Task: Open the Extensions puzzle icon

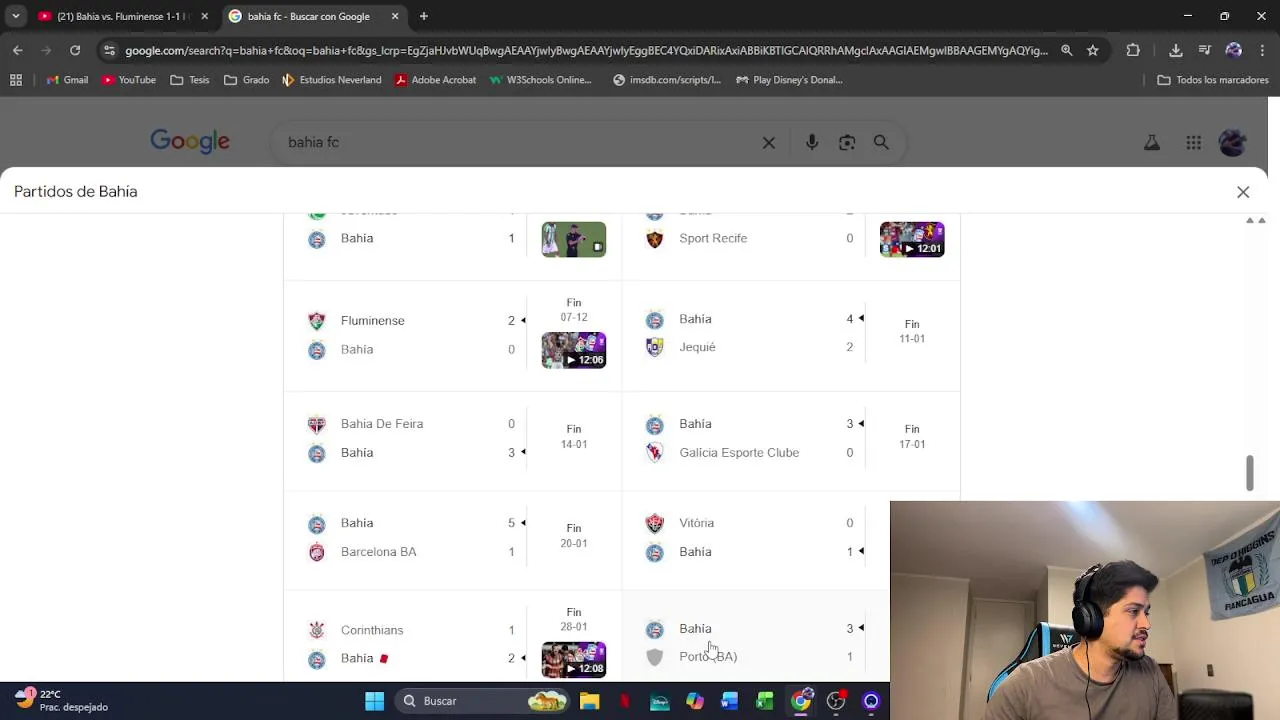Action: tap(1133, 50)
